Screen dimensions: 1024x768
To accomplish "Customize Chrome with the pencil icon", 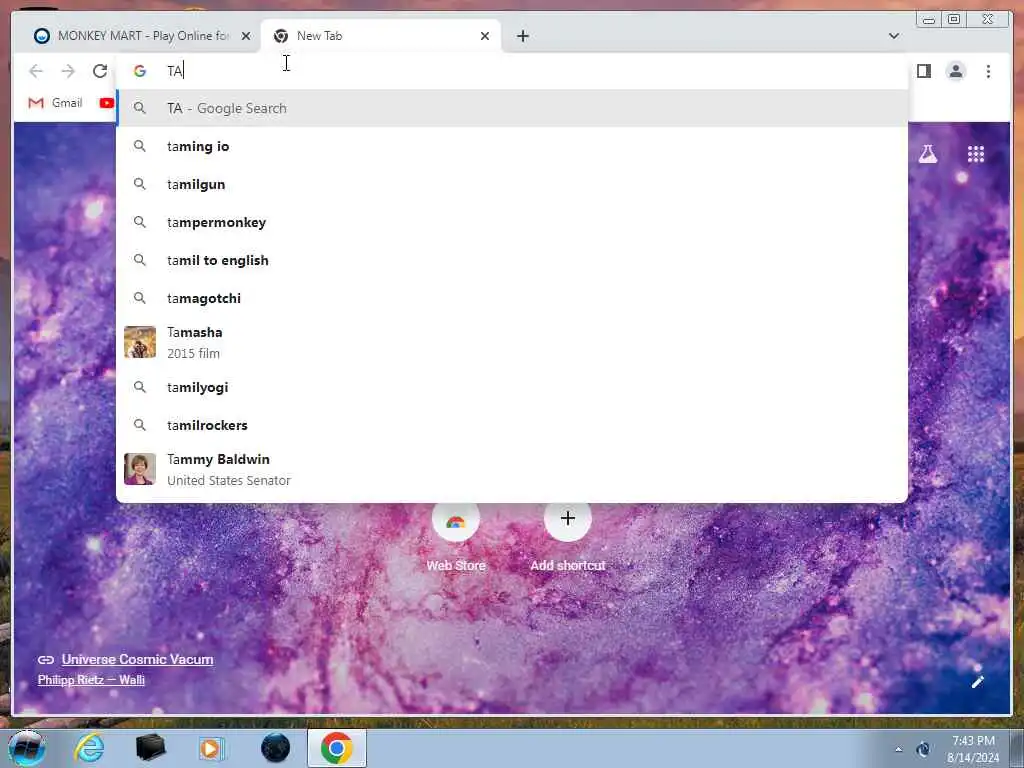I will pyautogui.click(x=977, y=682).
